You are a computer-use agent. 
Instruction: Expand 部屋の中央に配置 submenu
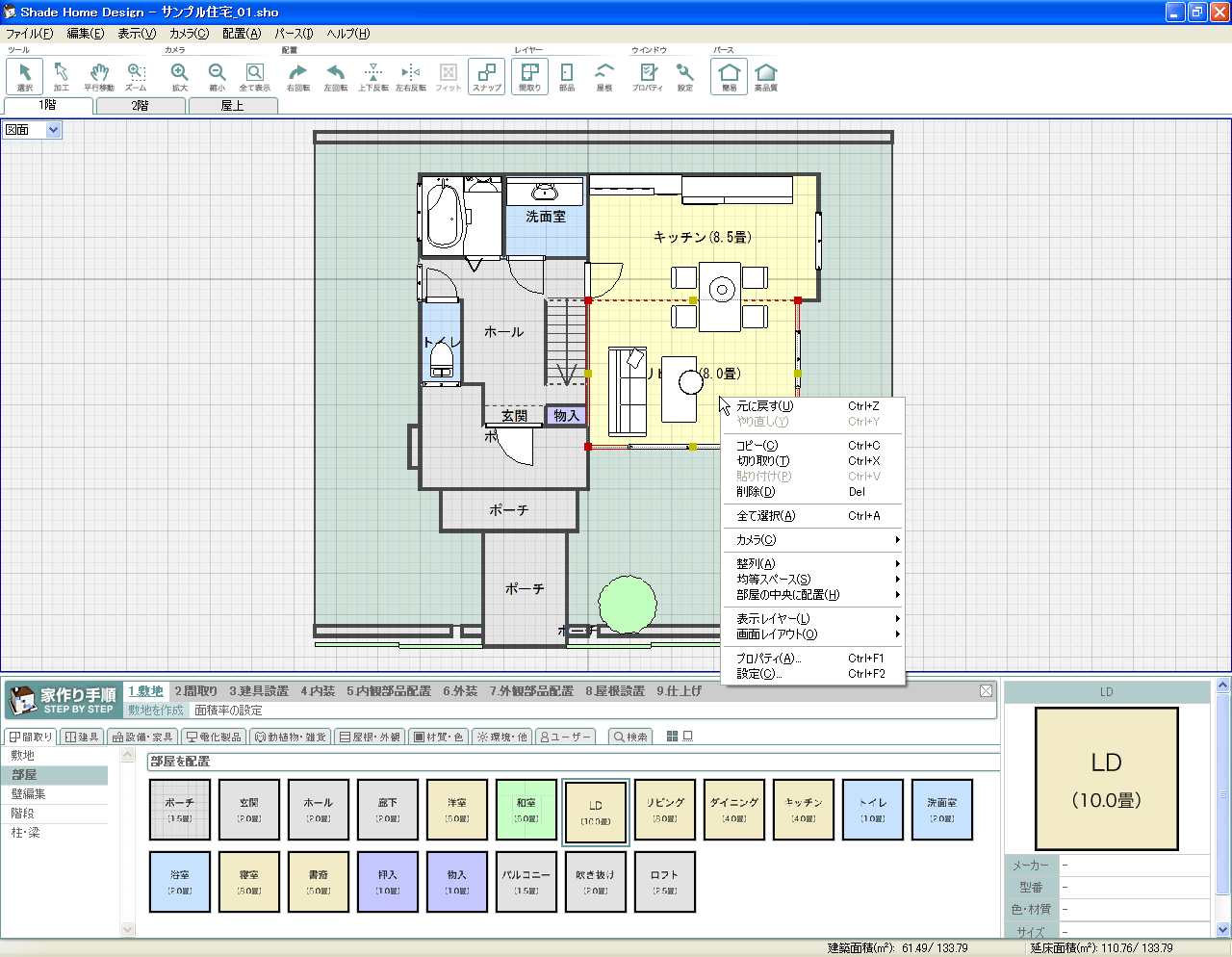point(812,595)
